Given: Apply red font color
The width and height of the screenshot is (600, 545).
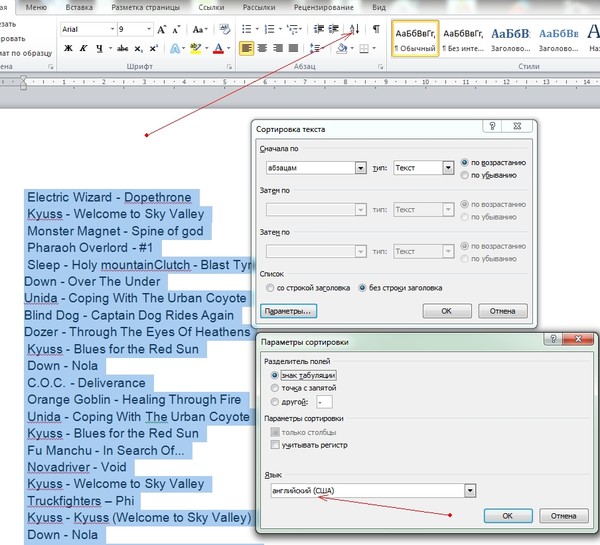Looking at the screenshot, I should coord(218,48).
